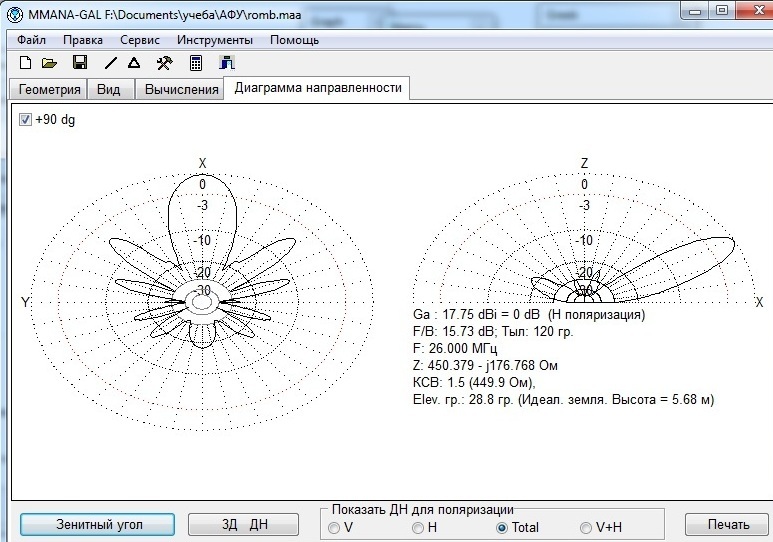Click the exit door icon
This screenshot has width=773, height=542.
pos(227,63)
